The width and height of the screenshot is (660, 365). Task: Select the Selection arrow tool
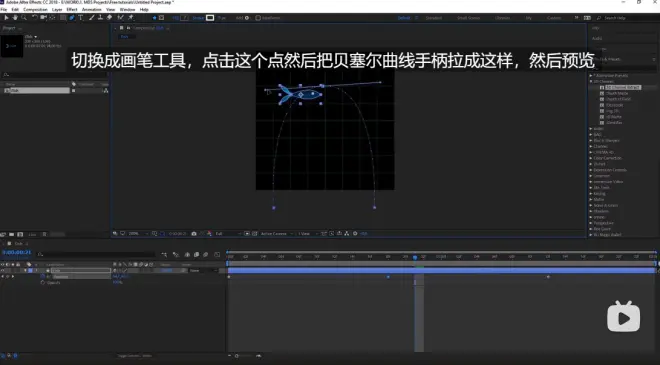tap(6, 18)
